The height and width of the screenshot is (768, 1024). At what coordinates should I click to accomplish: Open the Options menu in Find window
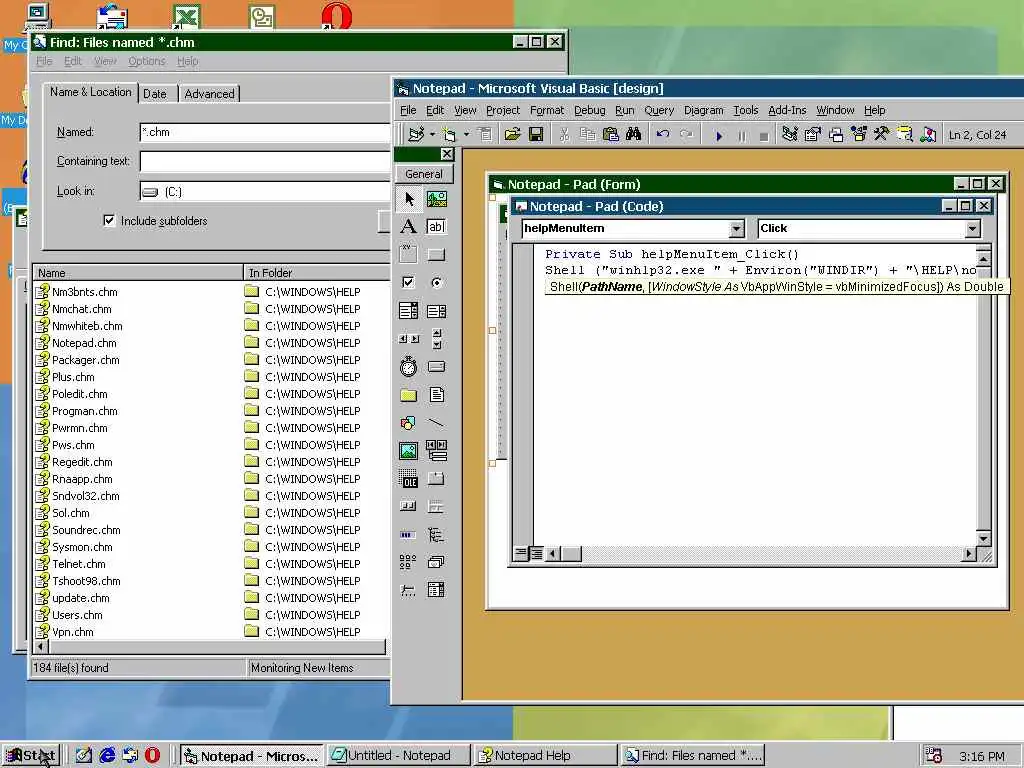(x=146, y=61)
